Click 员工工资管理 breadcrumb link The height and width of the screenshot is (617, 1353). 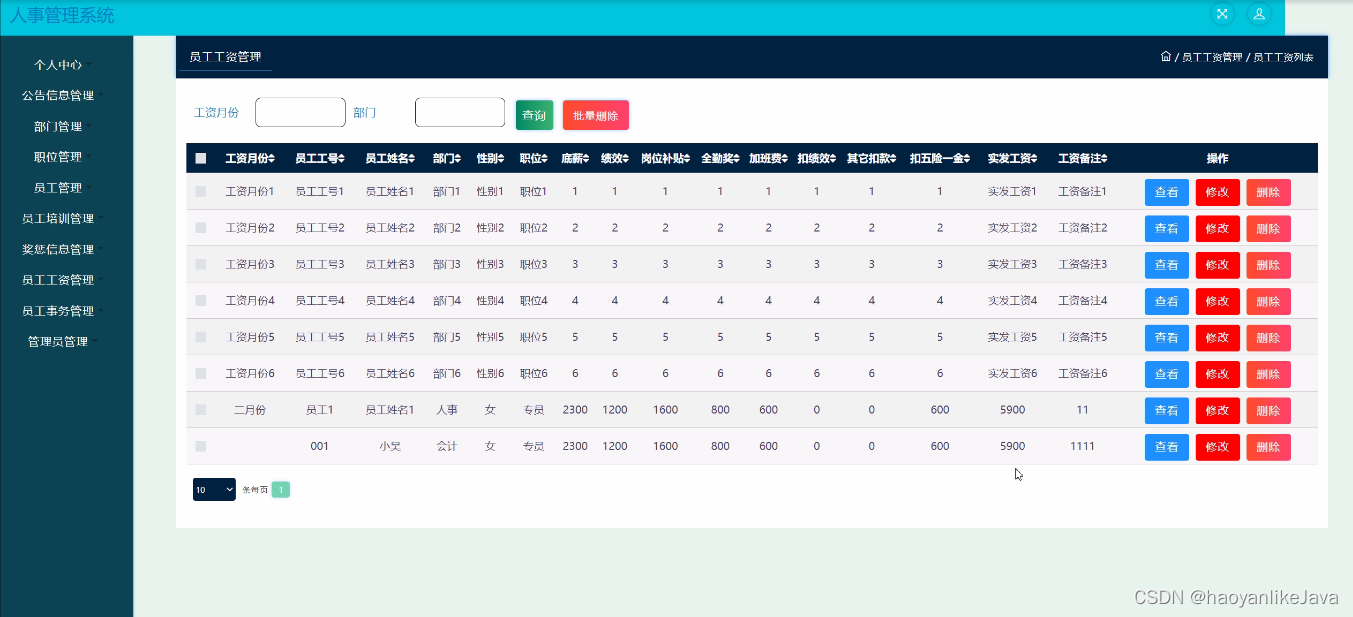click(x=1211, y=57)
